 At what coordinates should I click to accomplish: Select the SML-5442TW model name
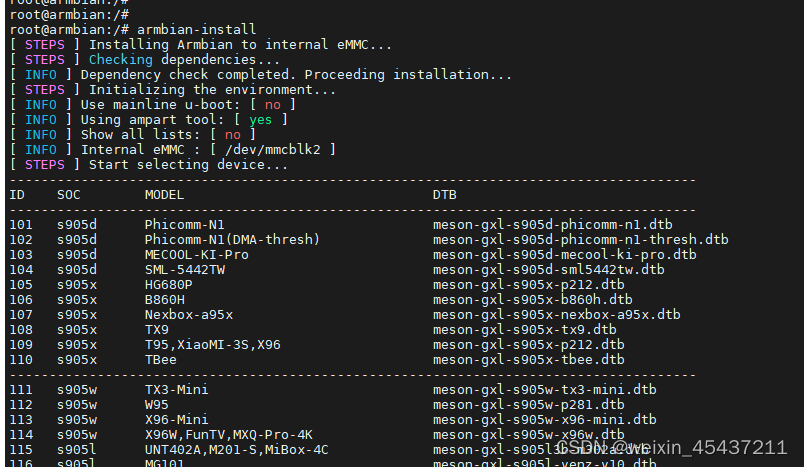pyautogui.click(x=184, y=269)
